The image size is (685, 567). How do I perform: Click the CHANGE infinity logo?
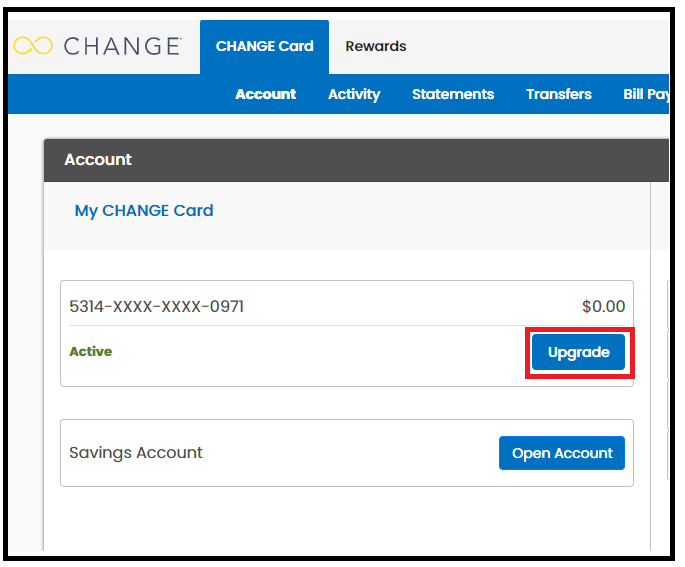[x=97, y=46]
